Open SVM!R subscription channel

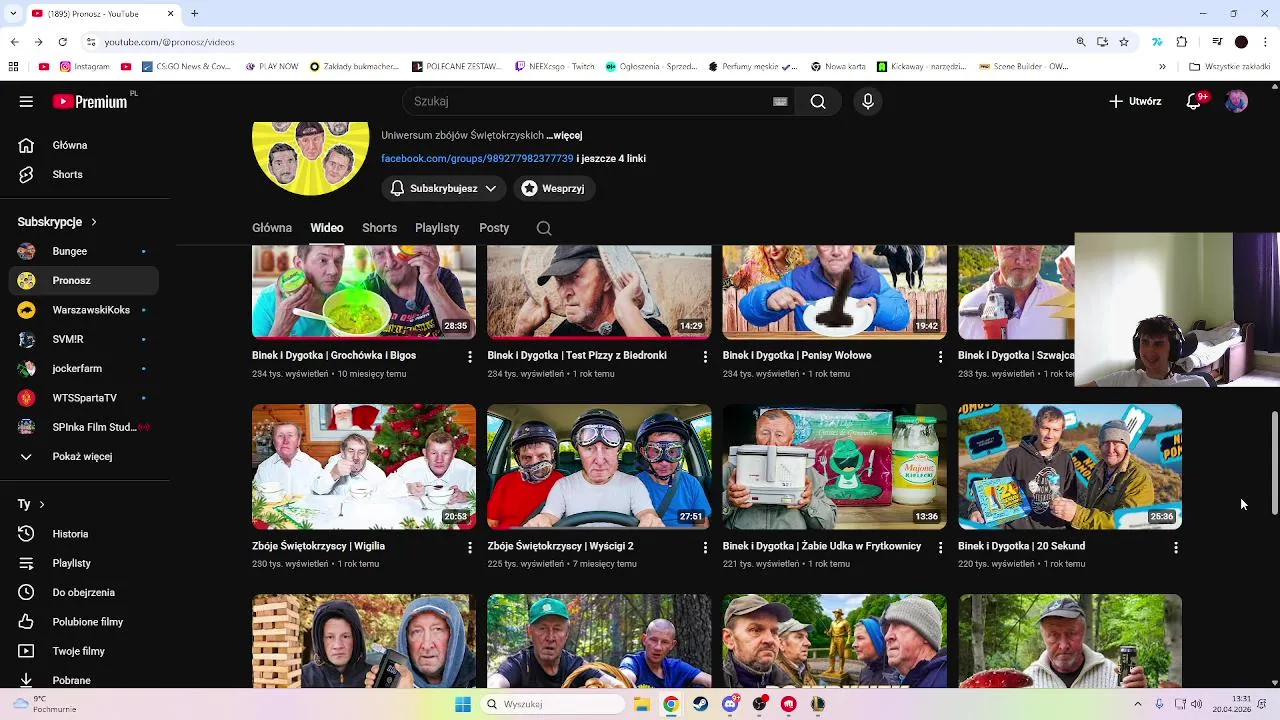point(84,339)
